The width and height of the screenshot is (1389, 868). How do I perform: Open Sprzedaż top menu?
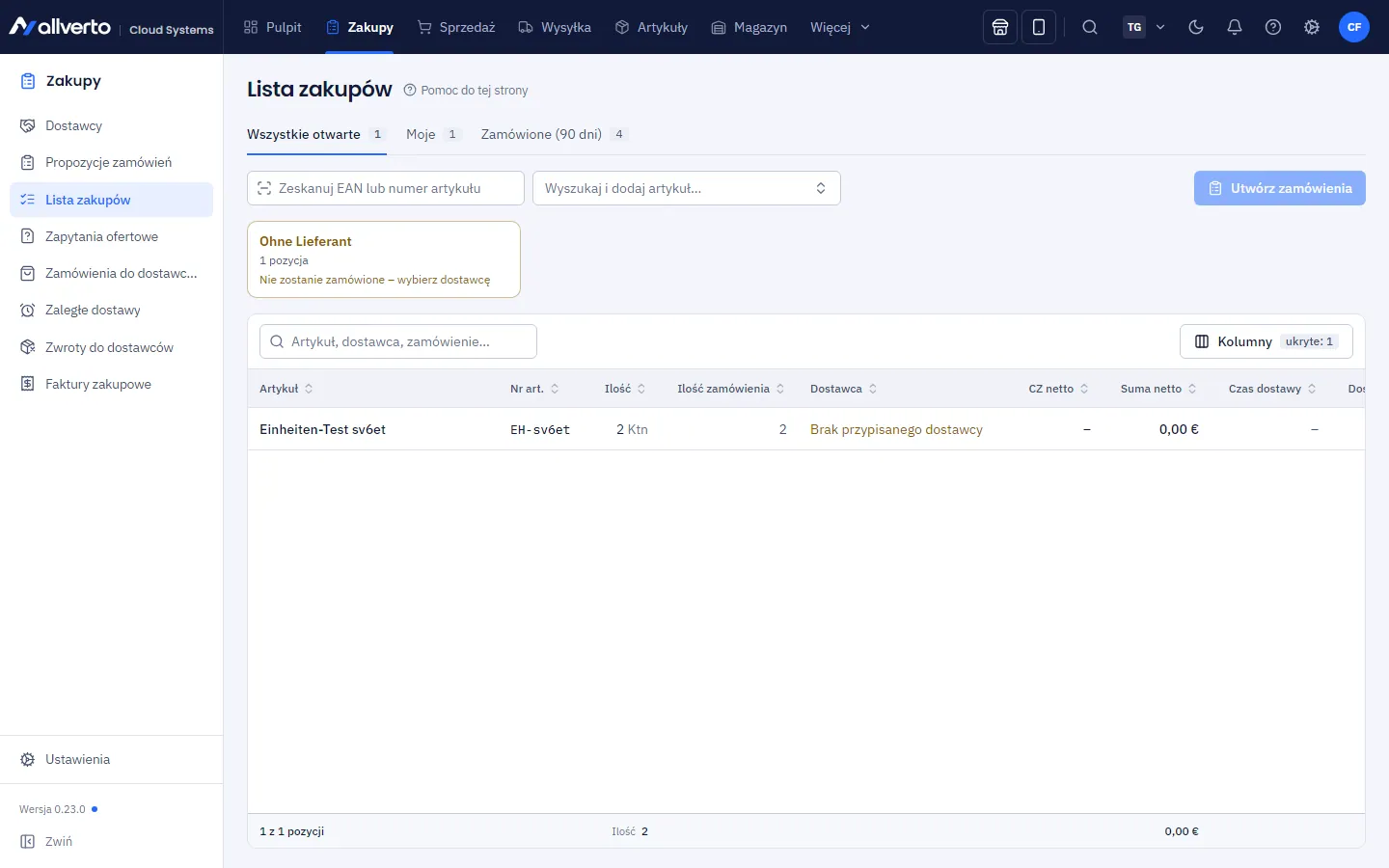[456, 27]
